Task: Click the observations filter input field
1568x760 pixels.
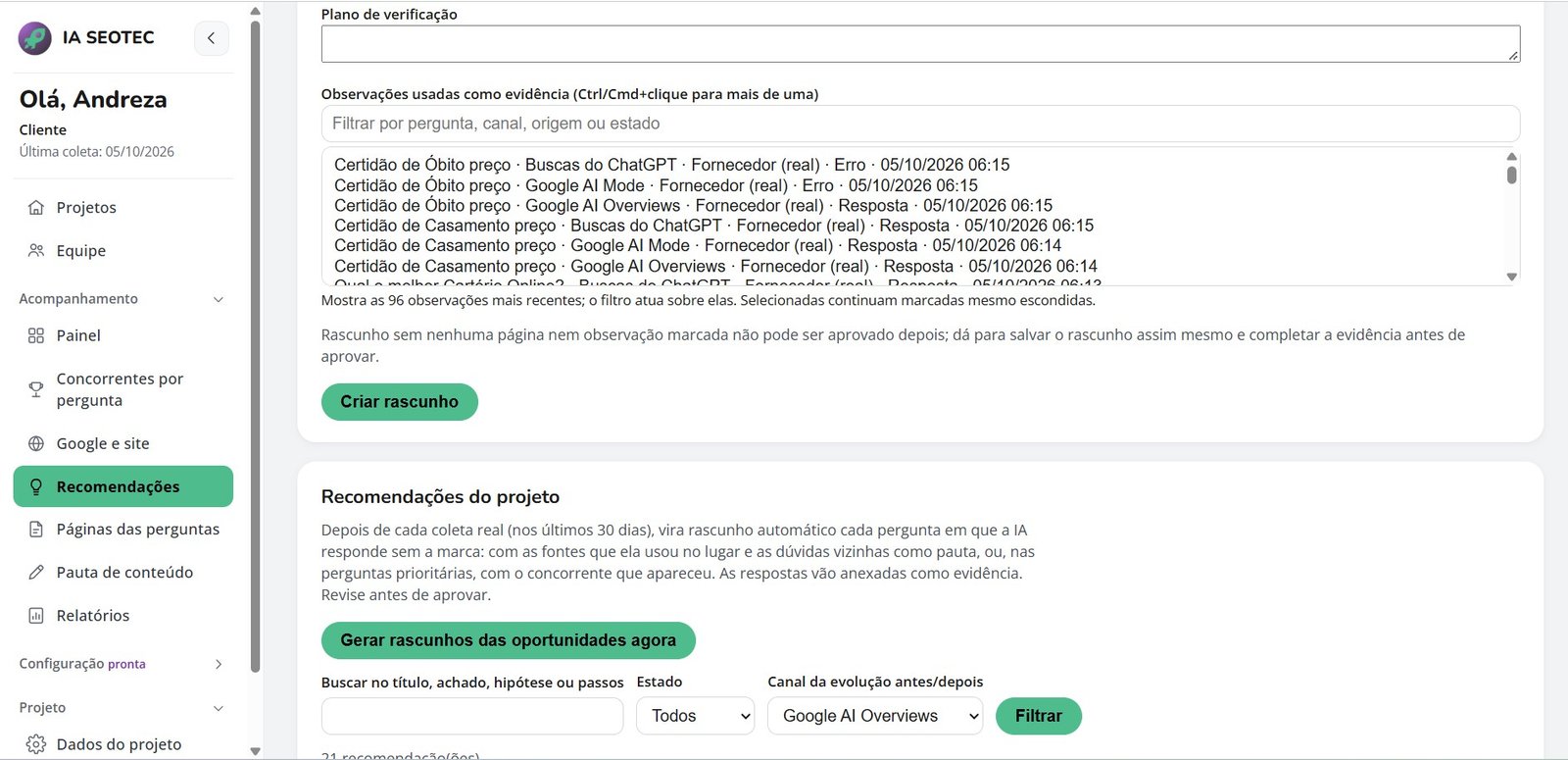Action: [x=920, y=124]
